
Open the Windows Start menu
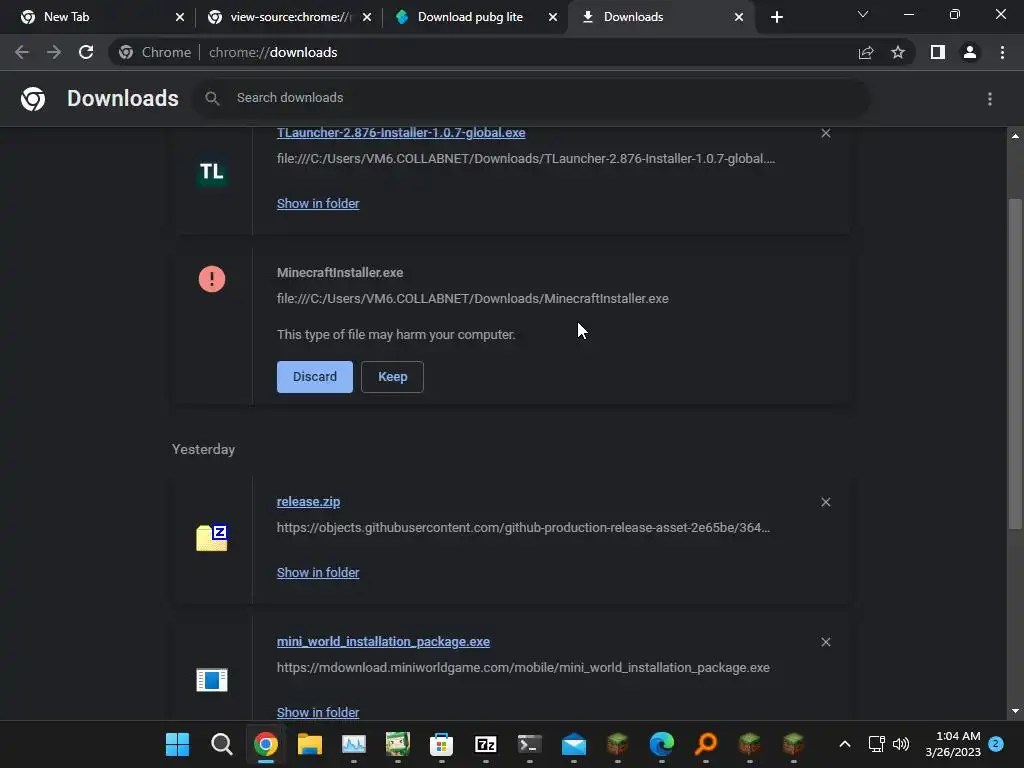(x=177, y=744)
